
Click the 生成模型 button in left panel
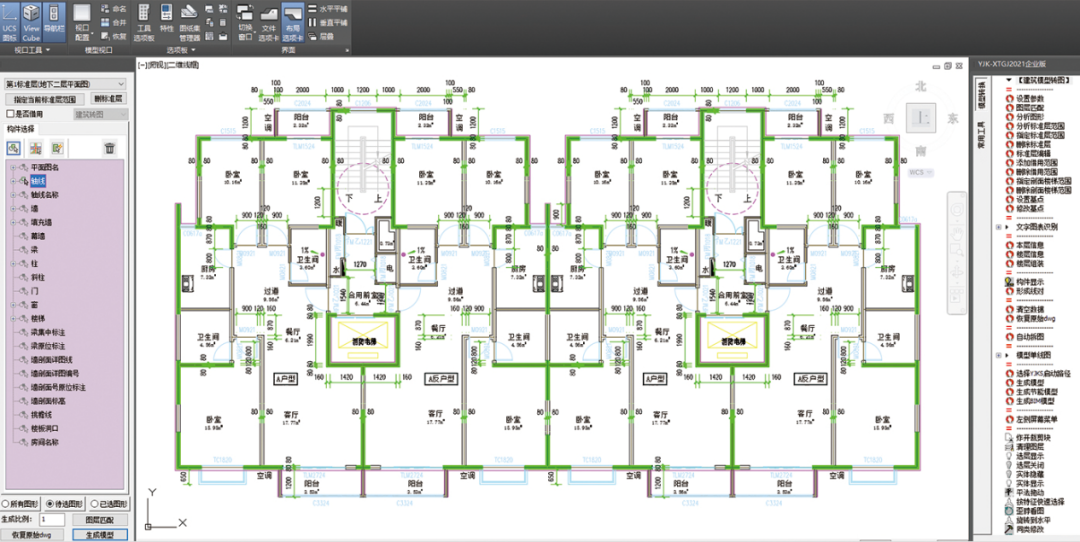point(99,534)
